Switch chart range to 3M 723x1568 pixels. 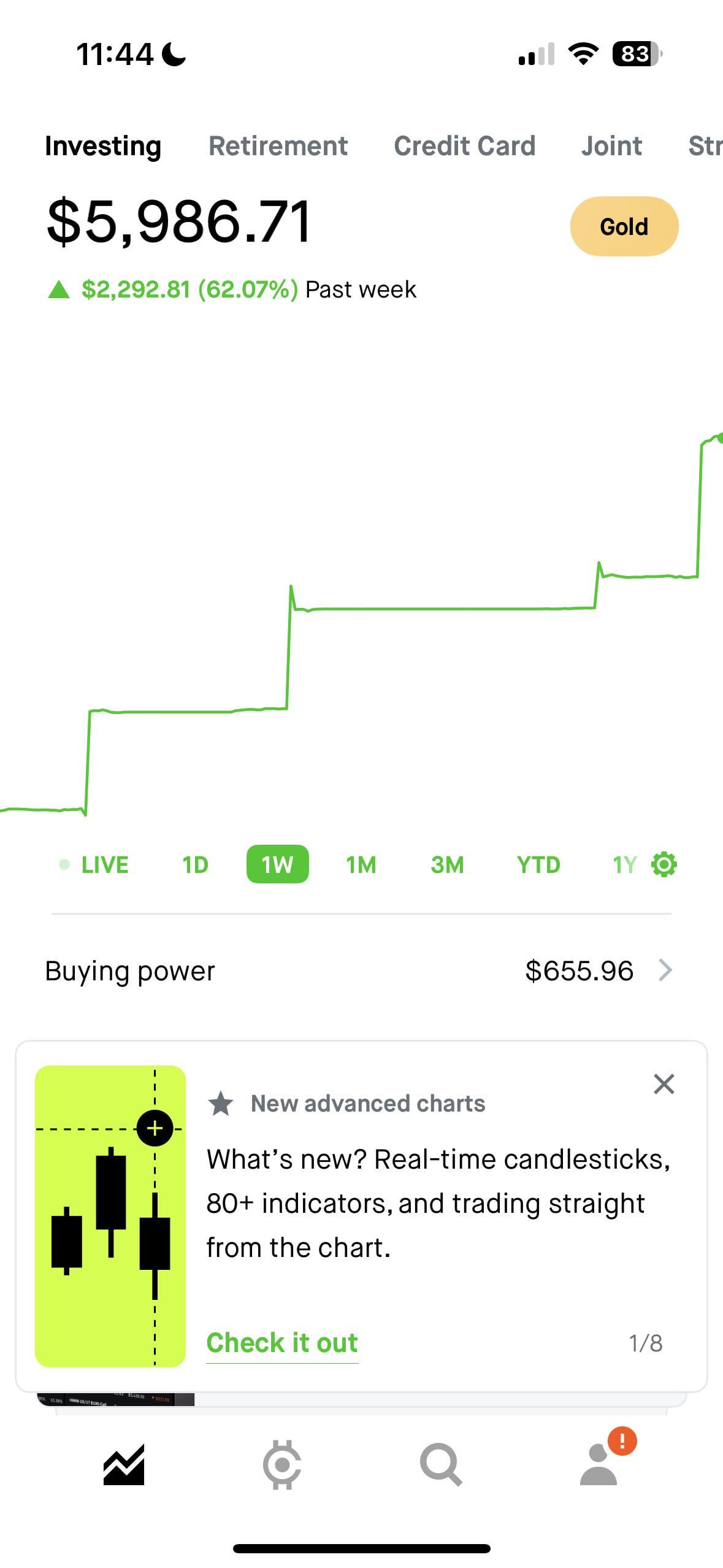click(447, 865)
